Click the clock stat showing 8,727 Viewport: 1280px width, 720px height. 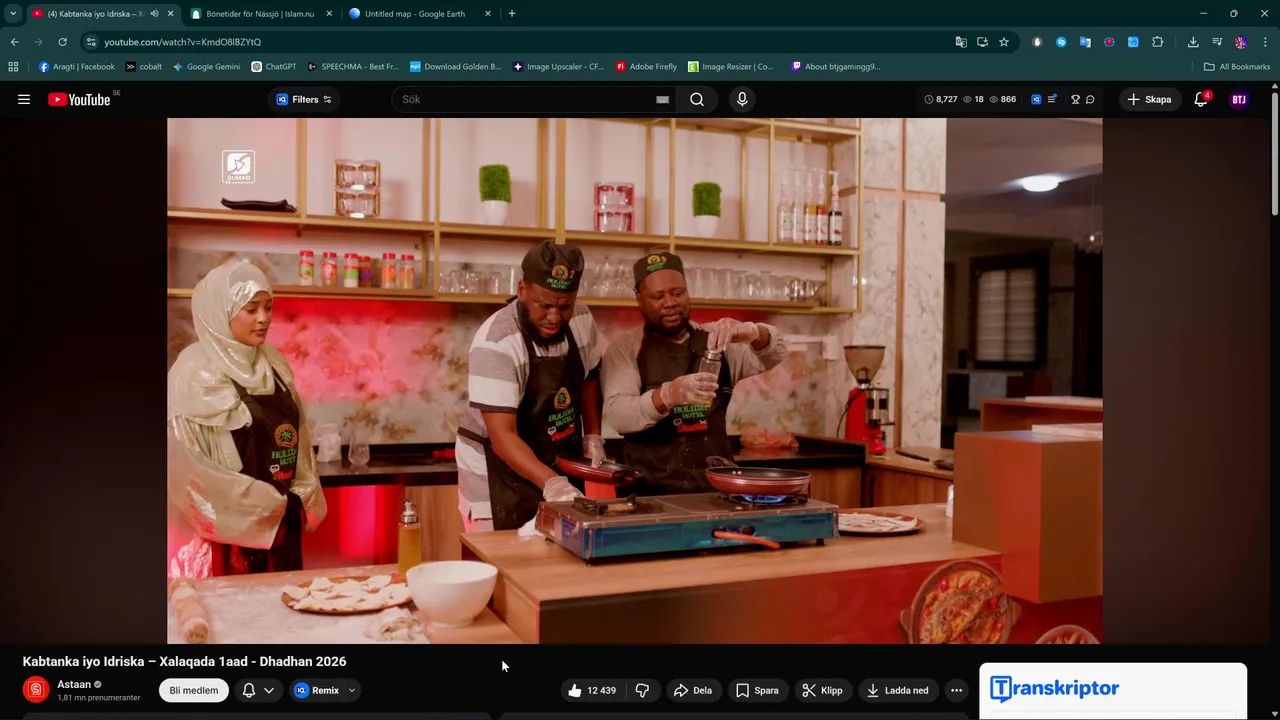(940, 99)
